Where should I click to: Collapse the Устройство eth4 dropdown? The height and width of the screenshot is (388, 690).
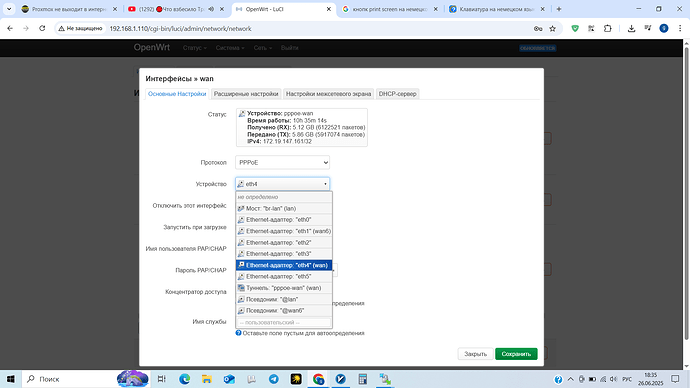pyautogui.click(x=283, y=184)
